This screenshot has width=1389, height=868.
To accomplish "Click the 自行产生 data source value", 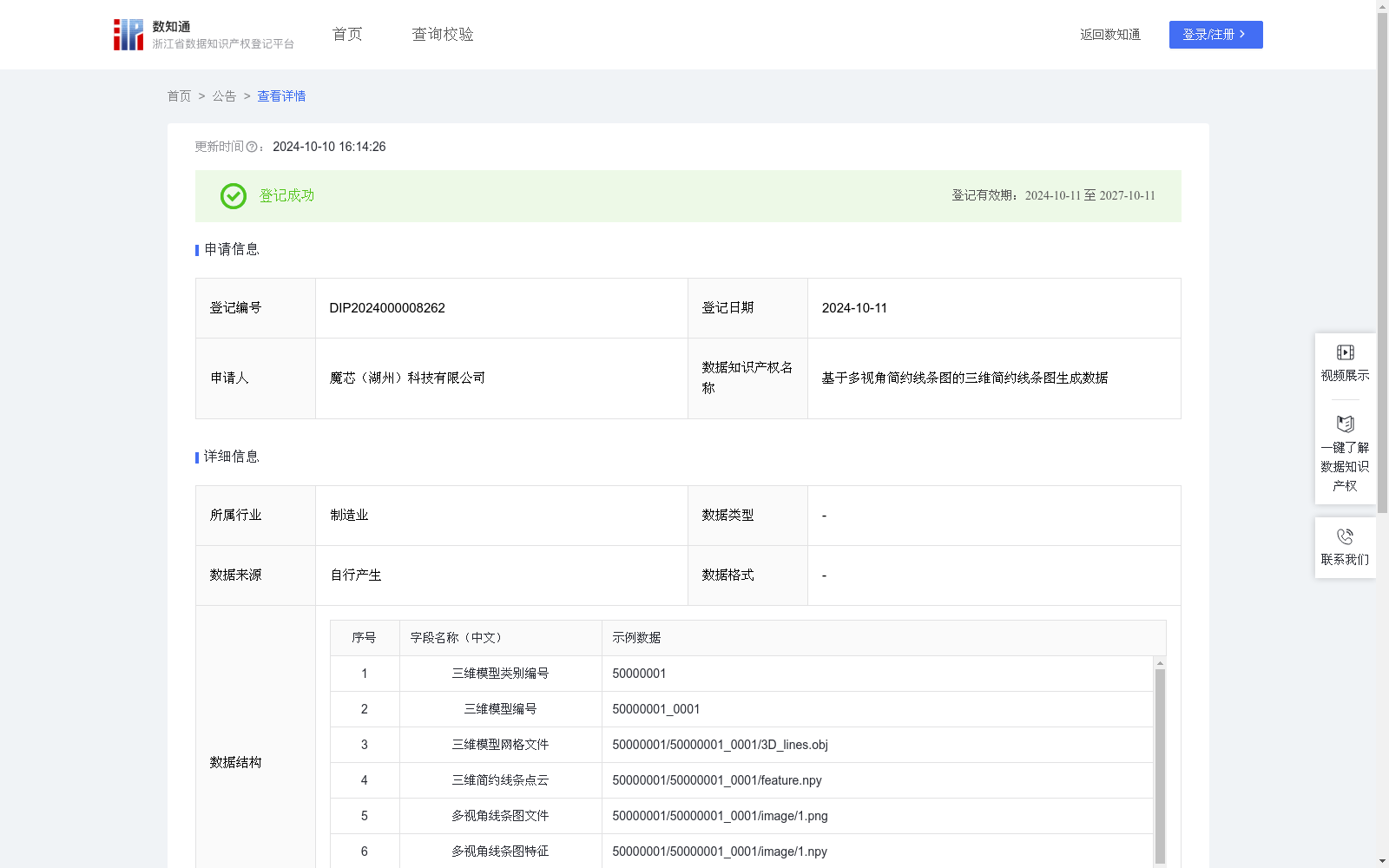I will pyautogui.click(x=356, y=575).
